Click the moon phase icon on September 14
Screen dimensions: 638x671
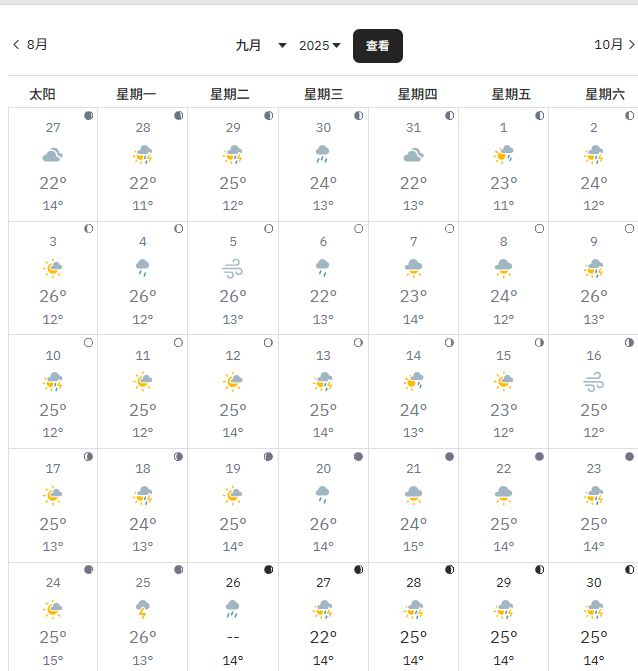(449, 342)
